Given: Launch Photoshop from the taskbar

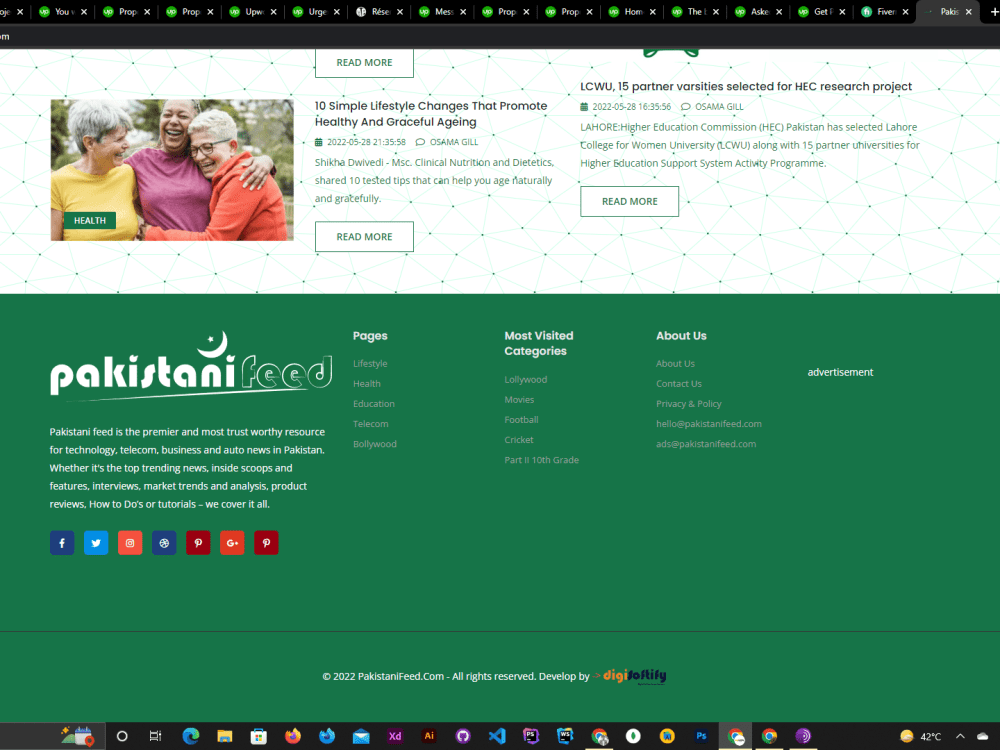Looking at the screenshot, I should tap(702, 736).
